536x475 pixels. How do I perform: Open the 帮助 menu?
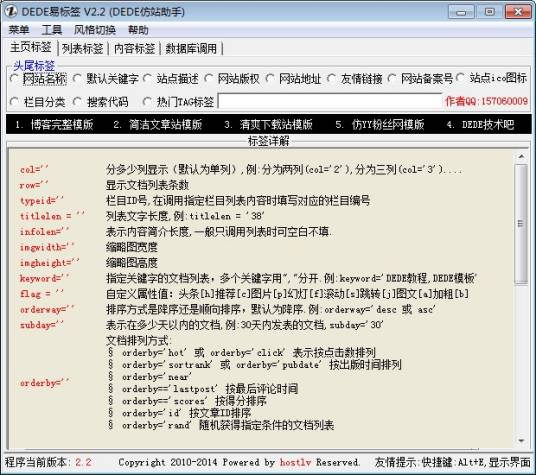click(138, 30)
